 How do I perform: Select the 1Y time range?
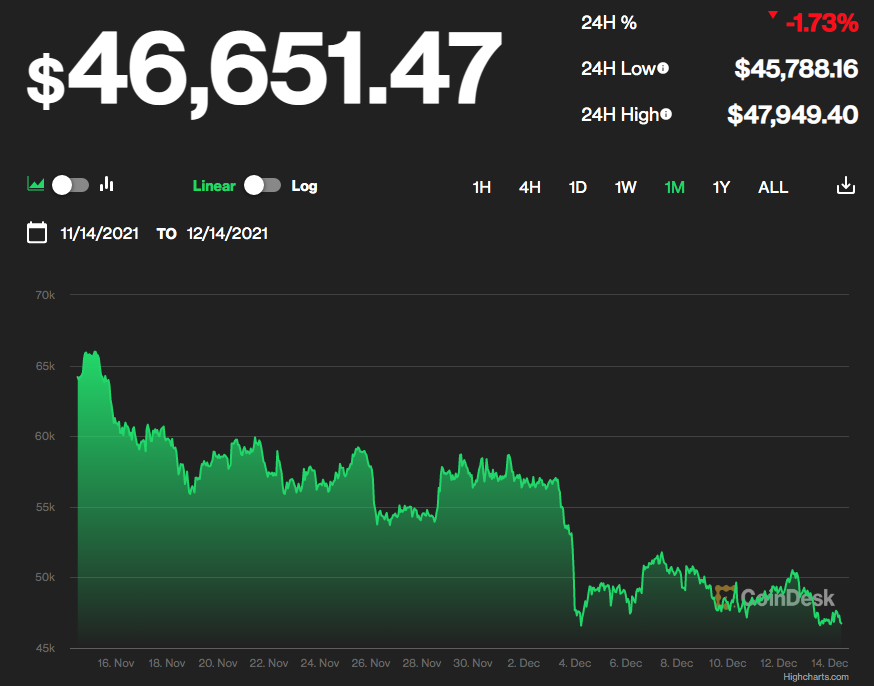point(721,187)
